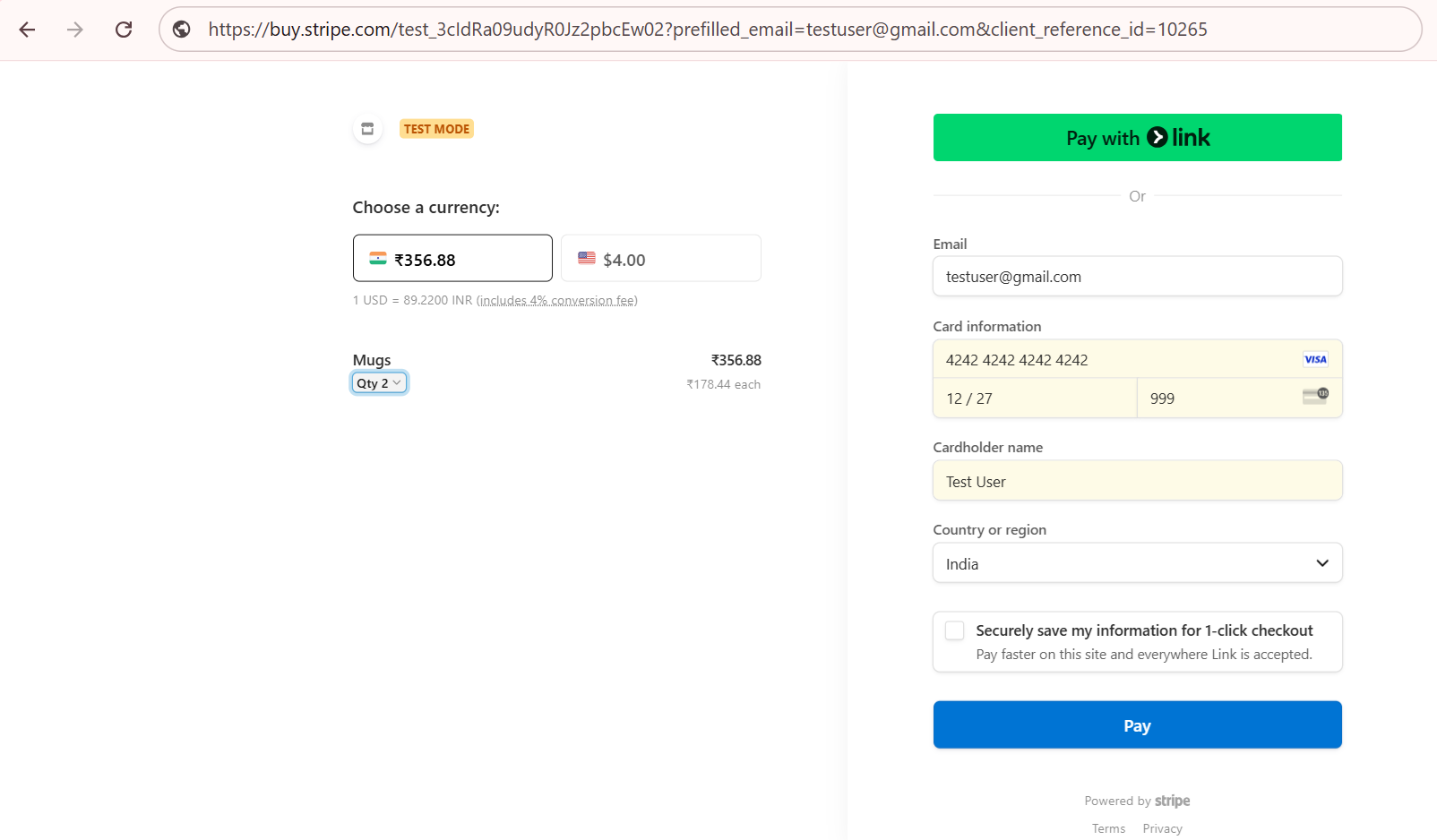Open the Privacy link

(x=1162, y=828)
